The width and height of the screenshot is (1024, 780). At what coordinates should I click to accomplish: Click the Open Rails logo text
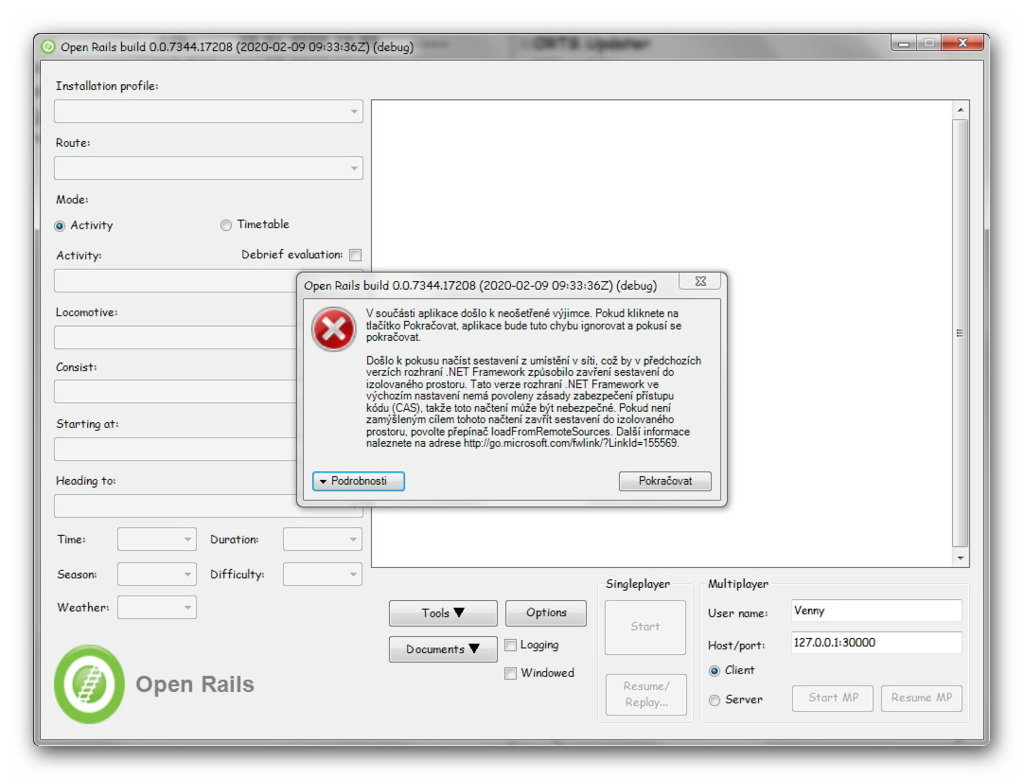(195, 685)
